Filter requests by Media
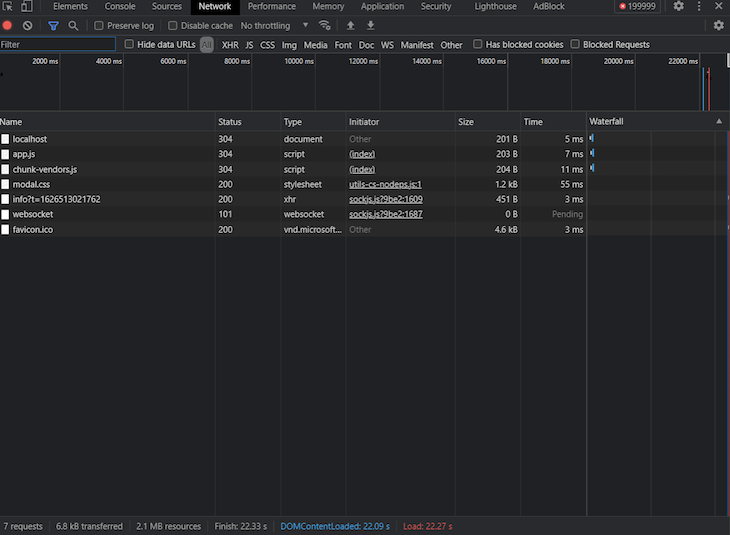This screenshot has width=730, height=535. [x=316, y=45]
